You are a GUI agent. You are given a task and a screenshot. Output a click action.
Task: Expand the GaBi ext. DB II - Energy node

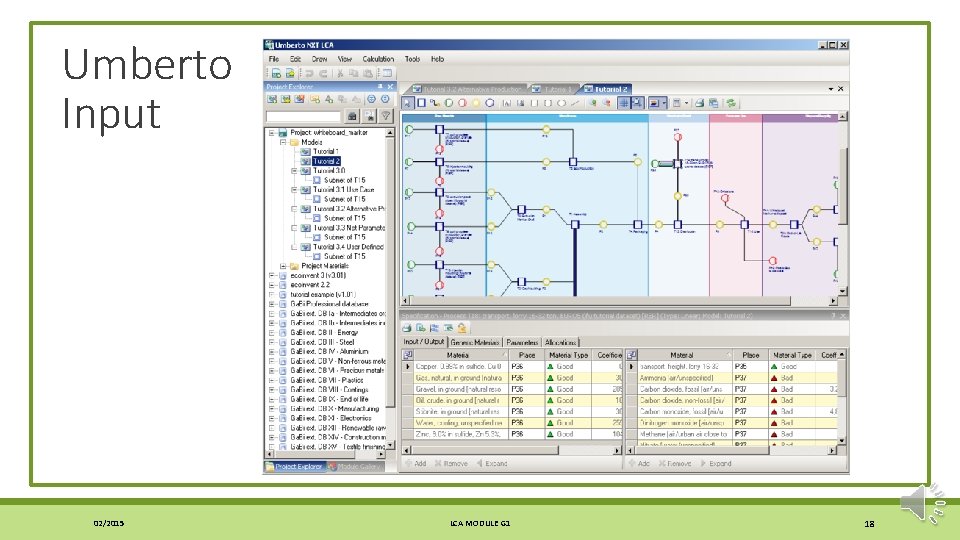(x=272, y=332)
